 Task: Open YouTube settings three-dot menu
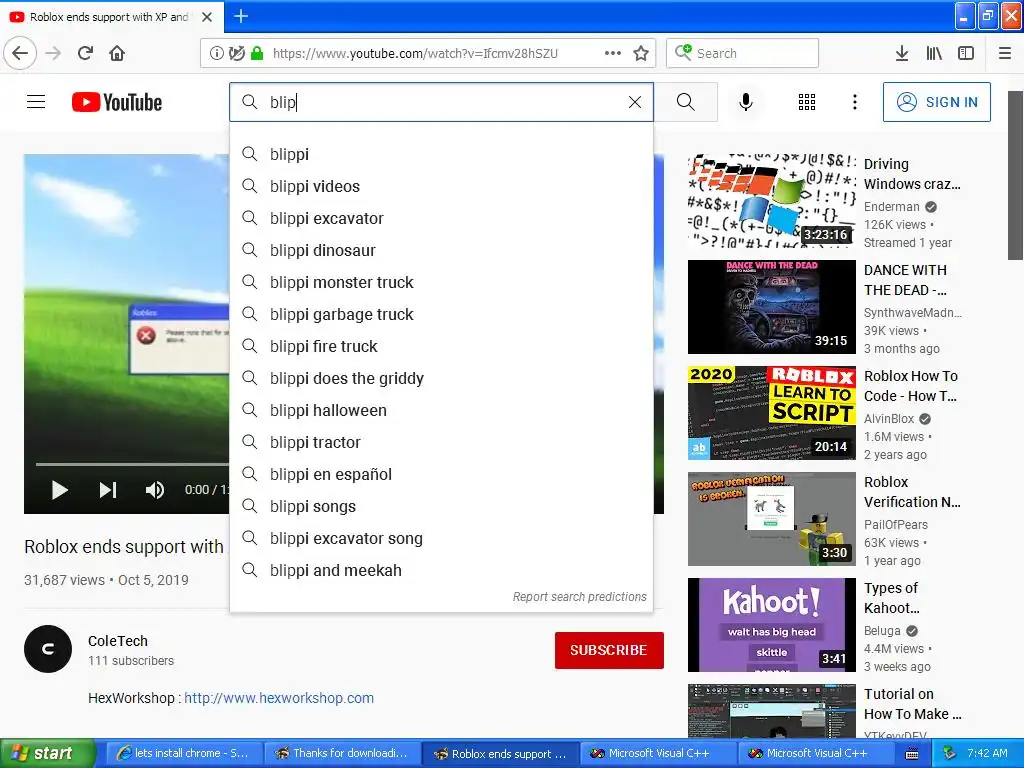click(854, 102)
